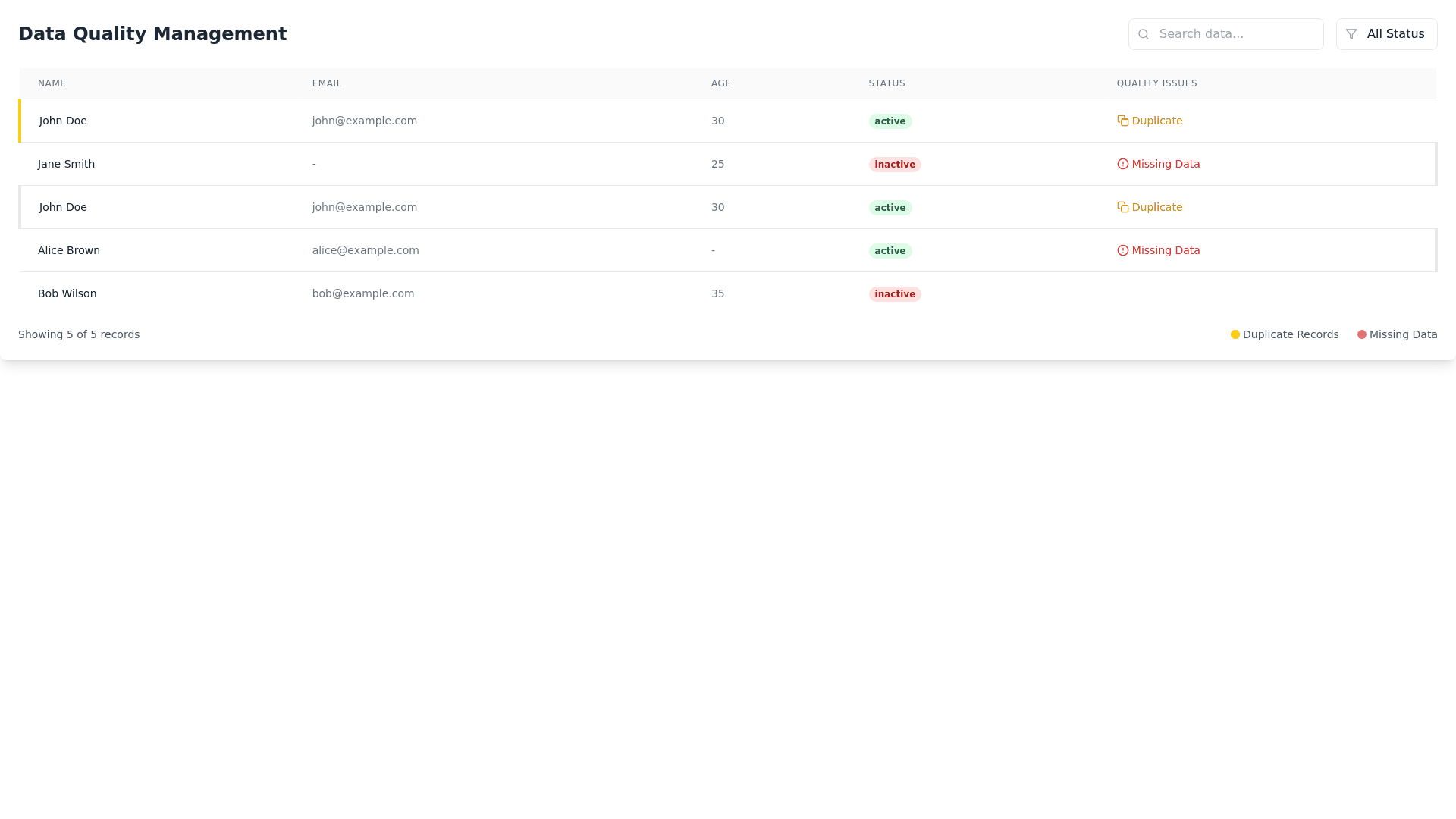Click the Quality Issues column header
The image size is (1456, 819).
1156,83
